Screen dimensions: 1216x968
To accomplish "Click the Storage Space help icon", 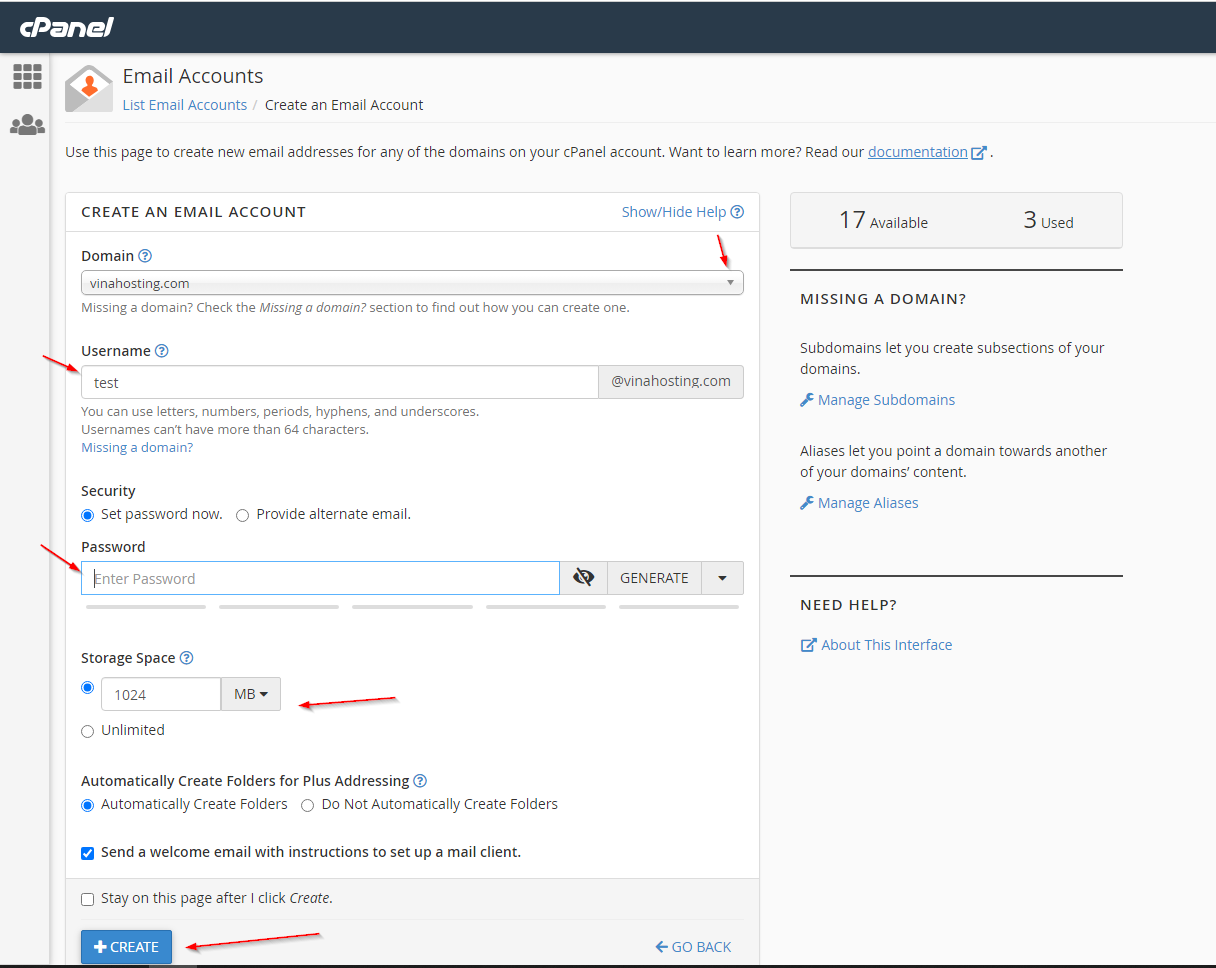I will [186, 658].
